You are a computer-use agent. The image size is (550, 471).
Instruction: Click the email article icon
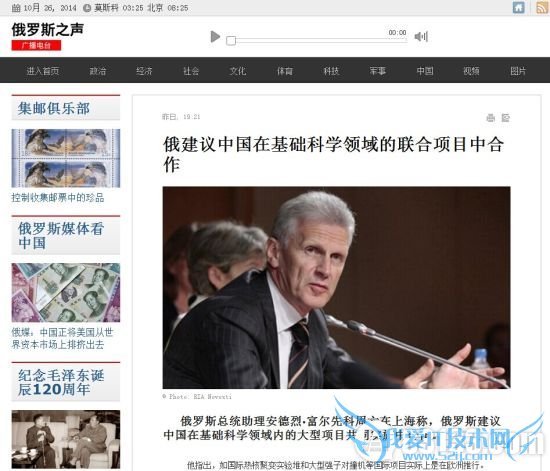click(505, 118)
